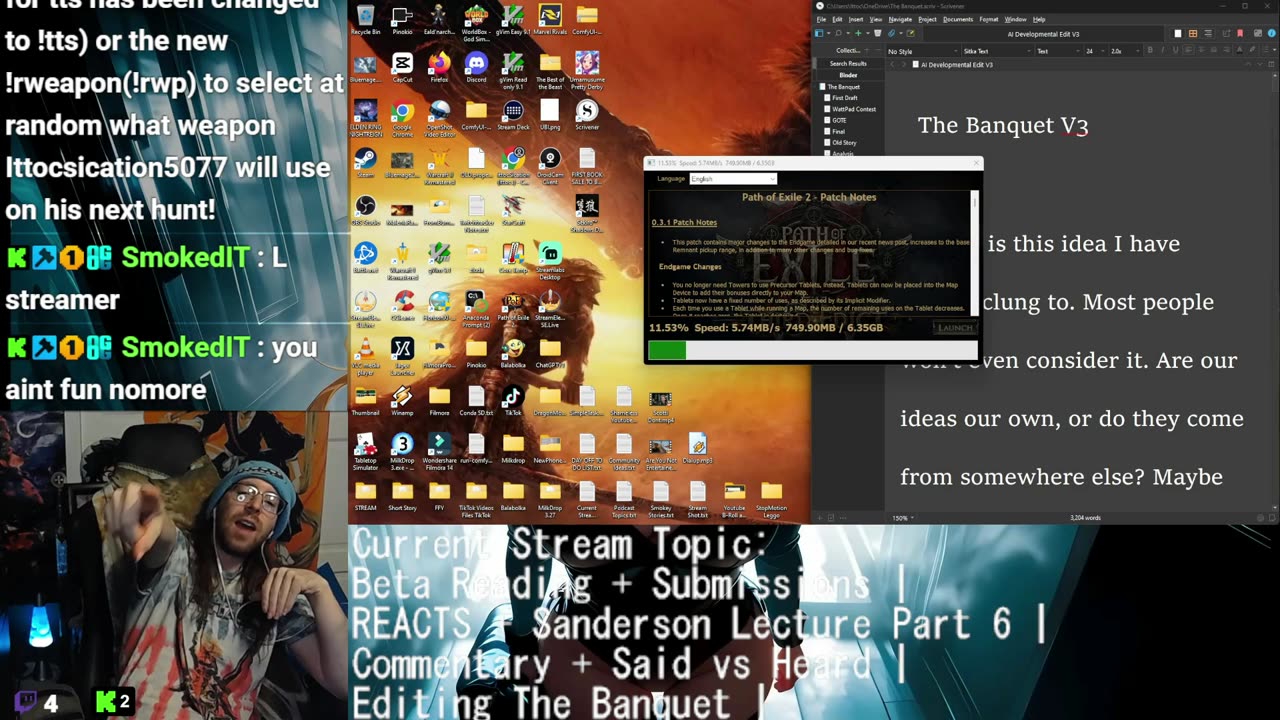This screenshot has height=720, width=1280.
Task: Toggle the Scrivener binder sidebar
Action: tap(819, 33)
